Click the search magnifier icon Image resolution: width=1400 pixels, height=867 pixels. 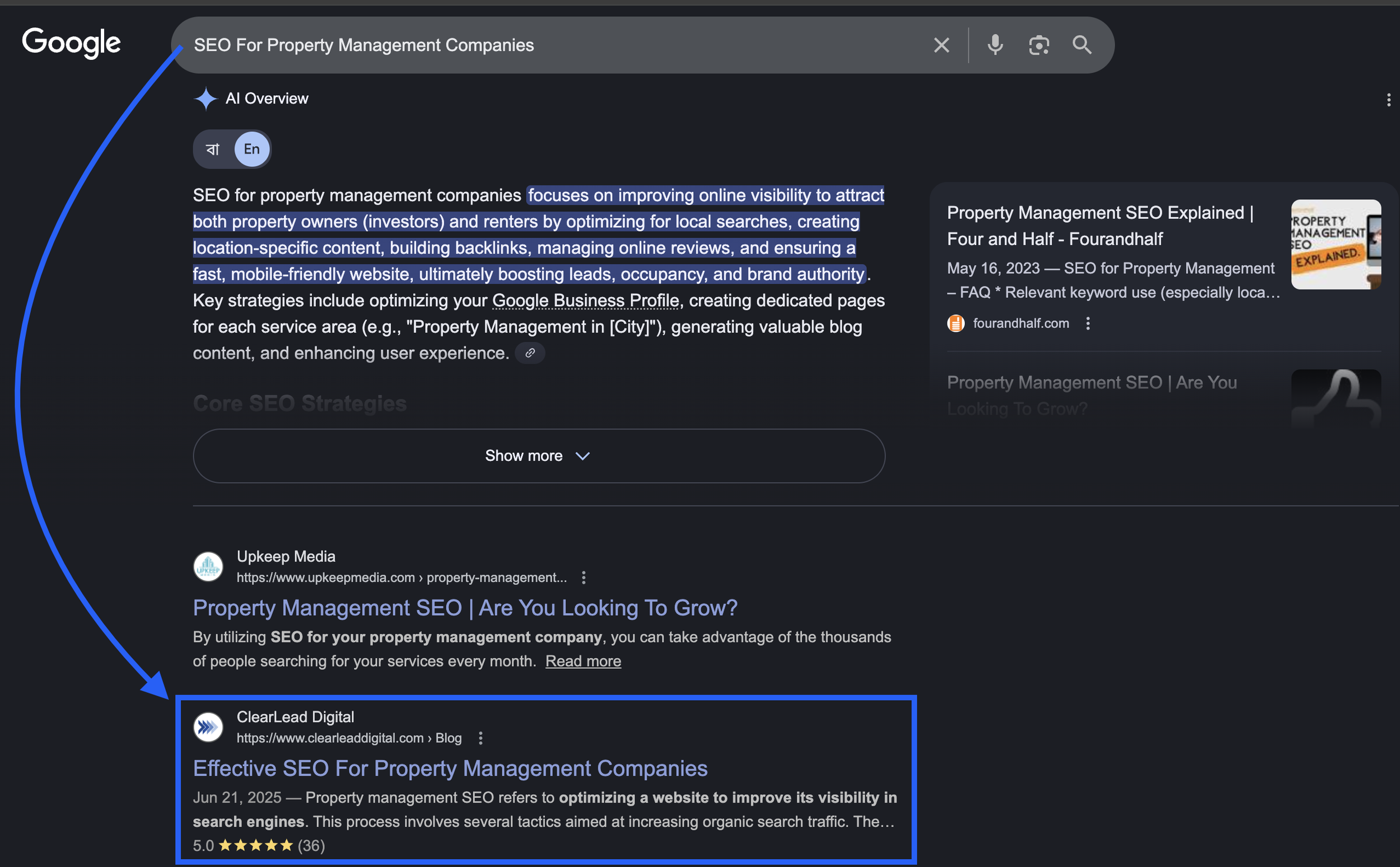coord(1082,45)
